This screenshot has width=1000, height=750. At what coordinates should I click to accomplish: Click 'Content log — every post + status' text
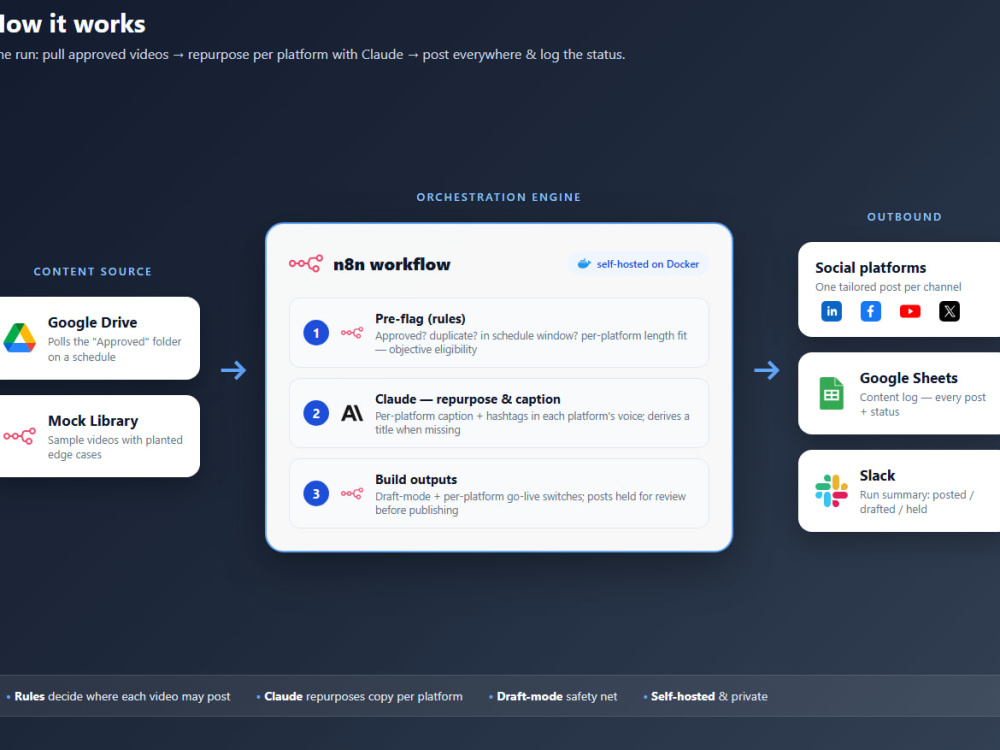point(923,404)
